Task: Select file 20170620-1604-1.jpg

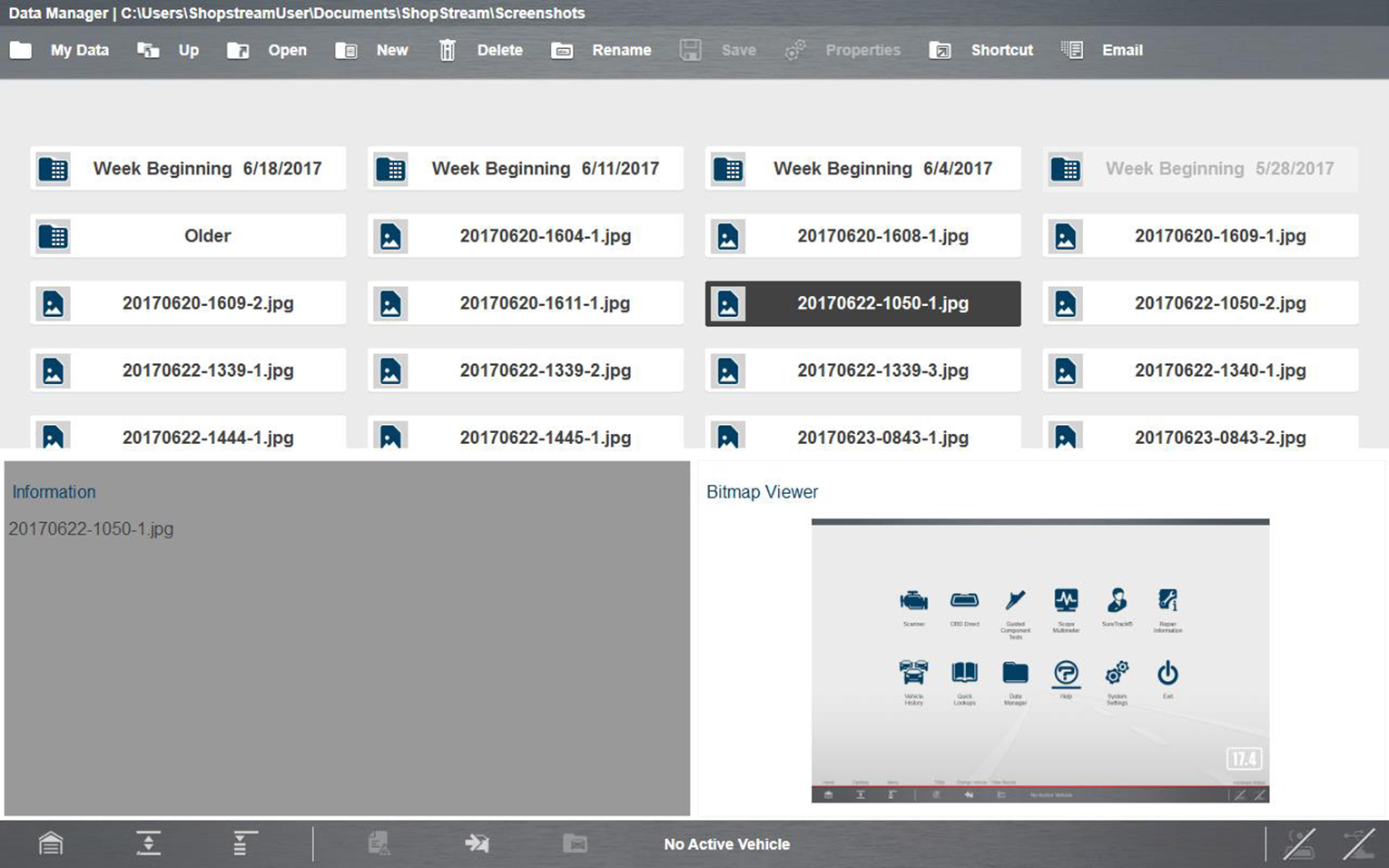Action: [x=526, y=236]
